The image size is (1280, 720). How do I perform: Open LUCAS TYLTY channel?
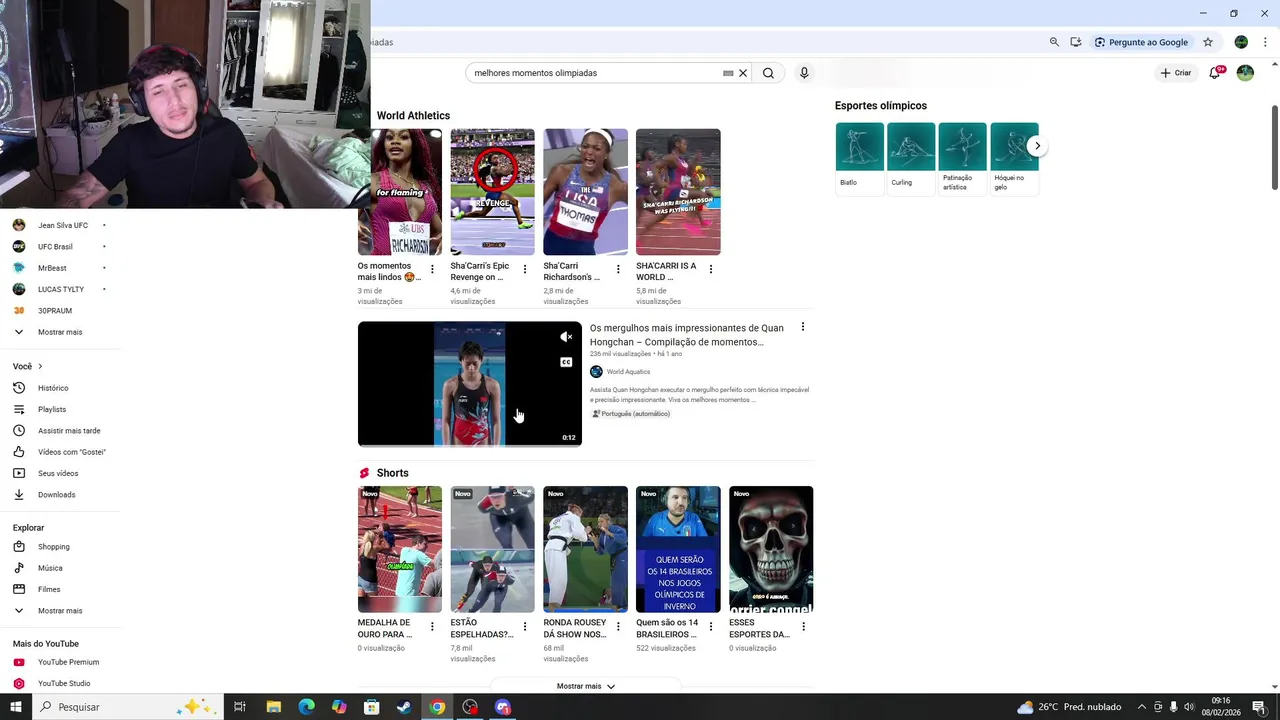(62, 289)
